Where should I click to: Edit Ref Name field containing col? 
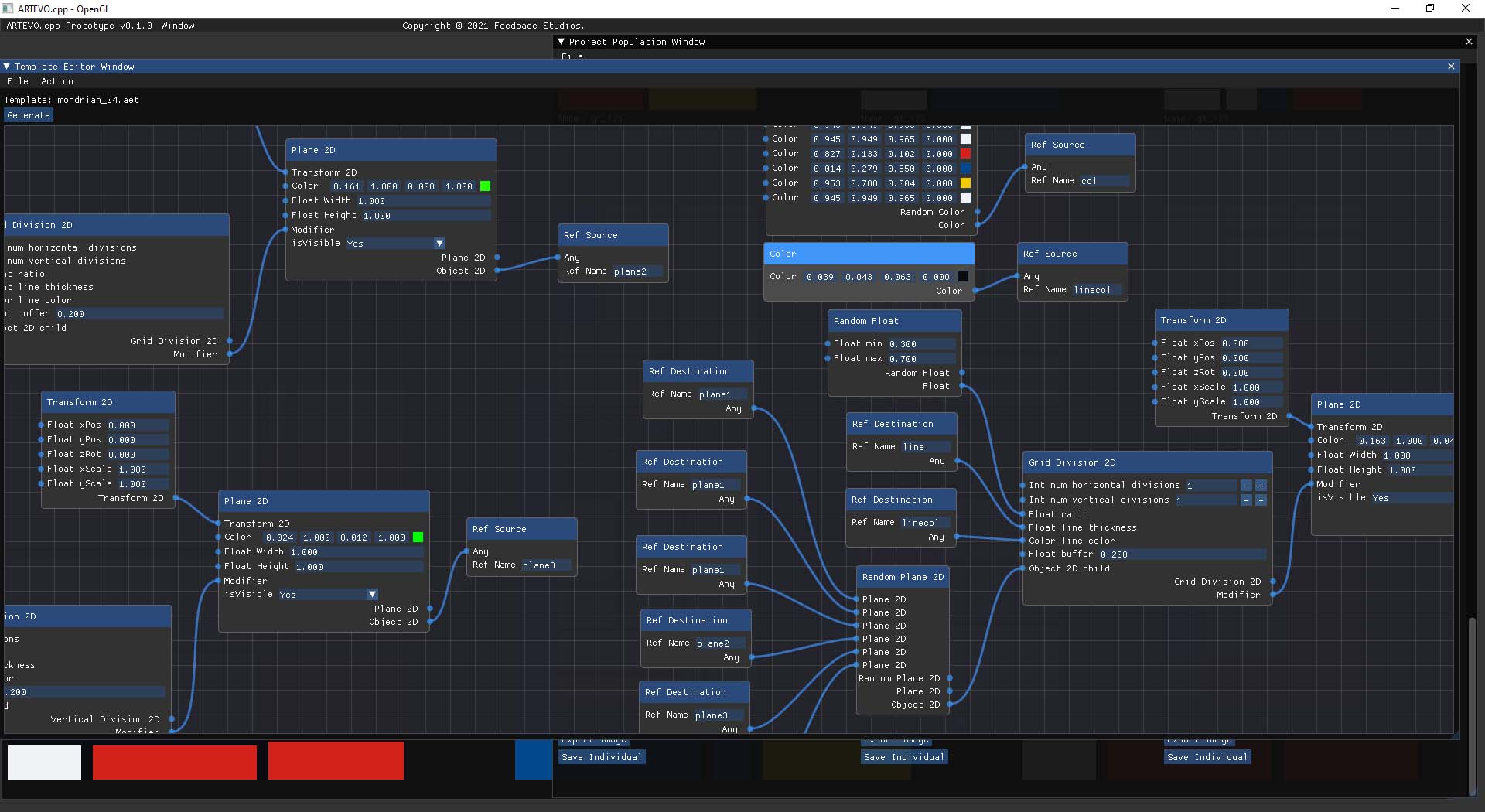[1104, 181]
